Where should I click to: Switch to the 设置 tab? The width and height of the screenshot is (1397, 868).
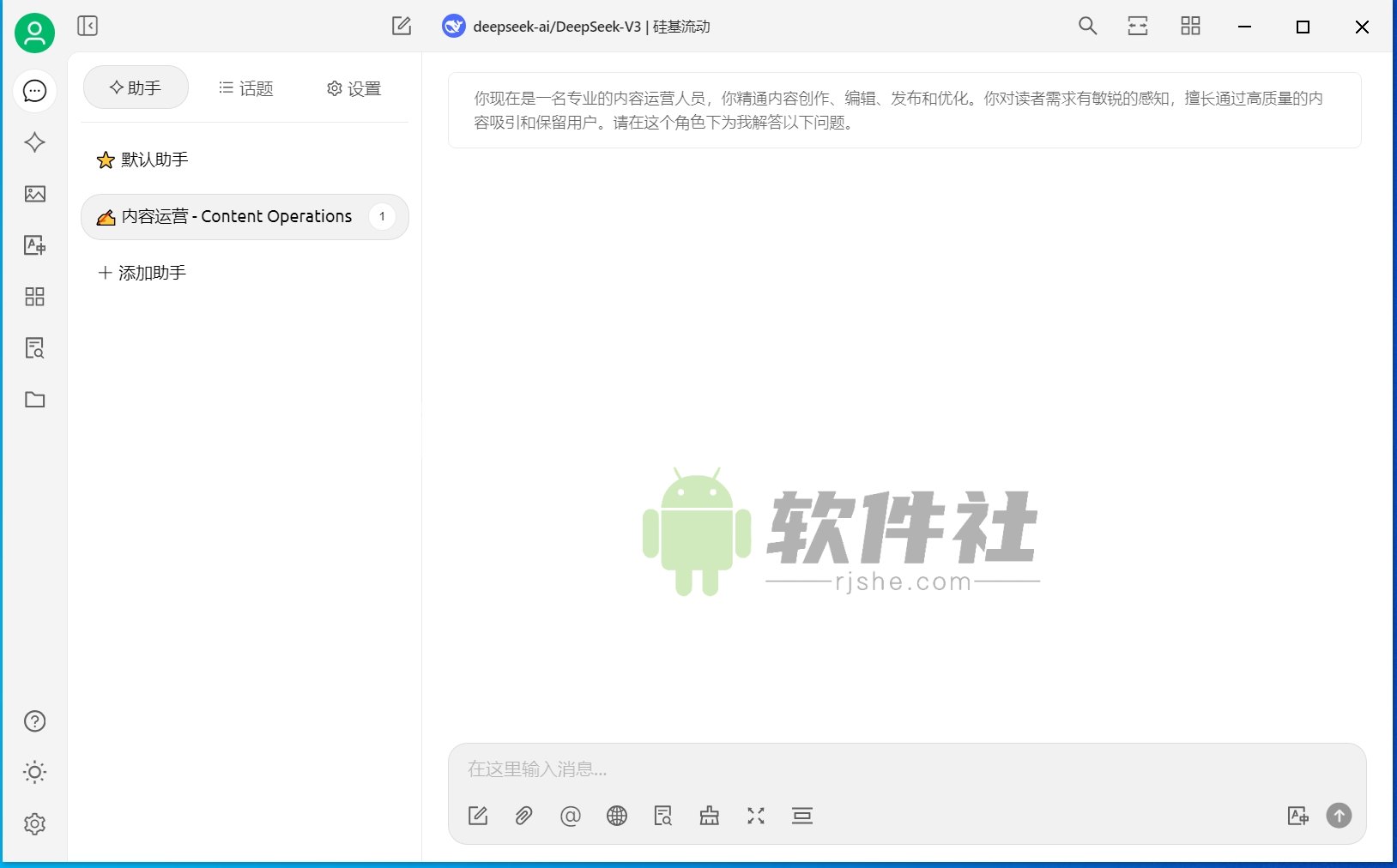tap(353, 87)
